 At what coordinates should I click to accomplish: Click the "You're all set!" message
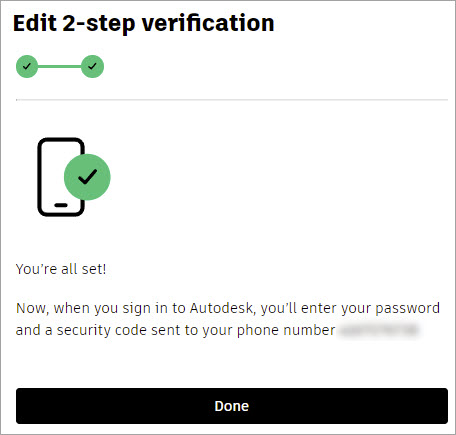tap(61, 269)
